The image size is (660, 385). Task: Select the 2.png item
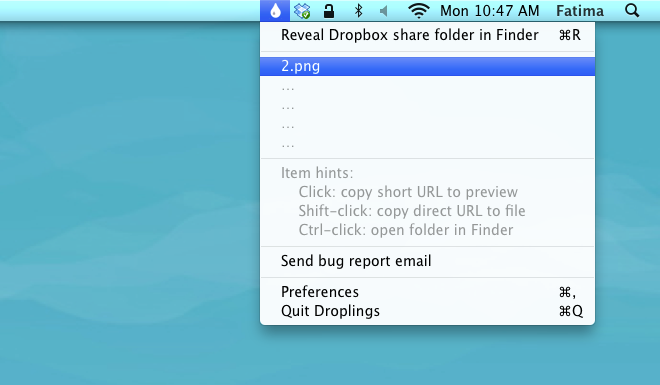click(427, 66)
